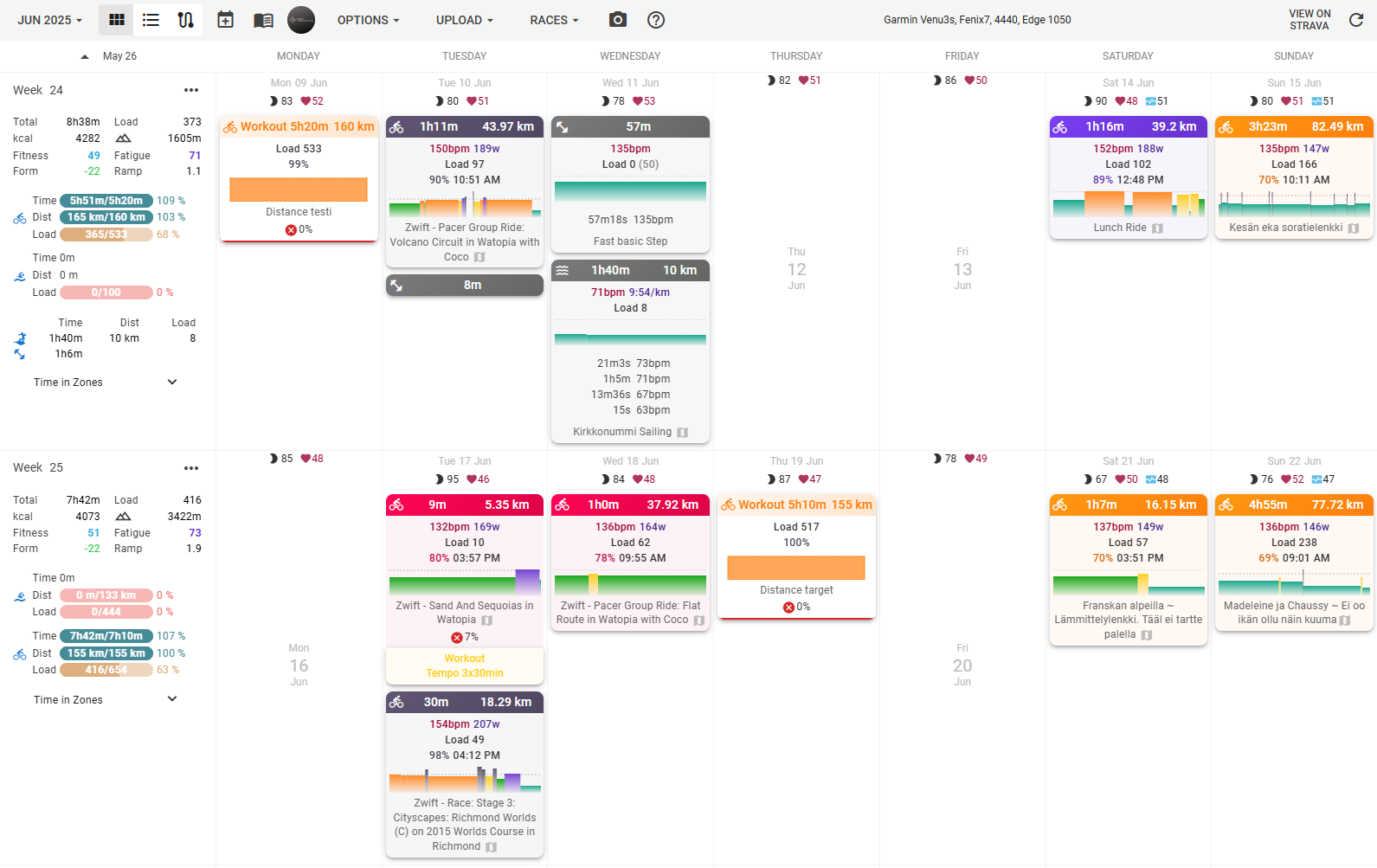Click the add calendar event icon

[x=225, y=20]
